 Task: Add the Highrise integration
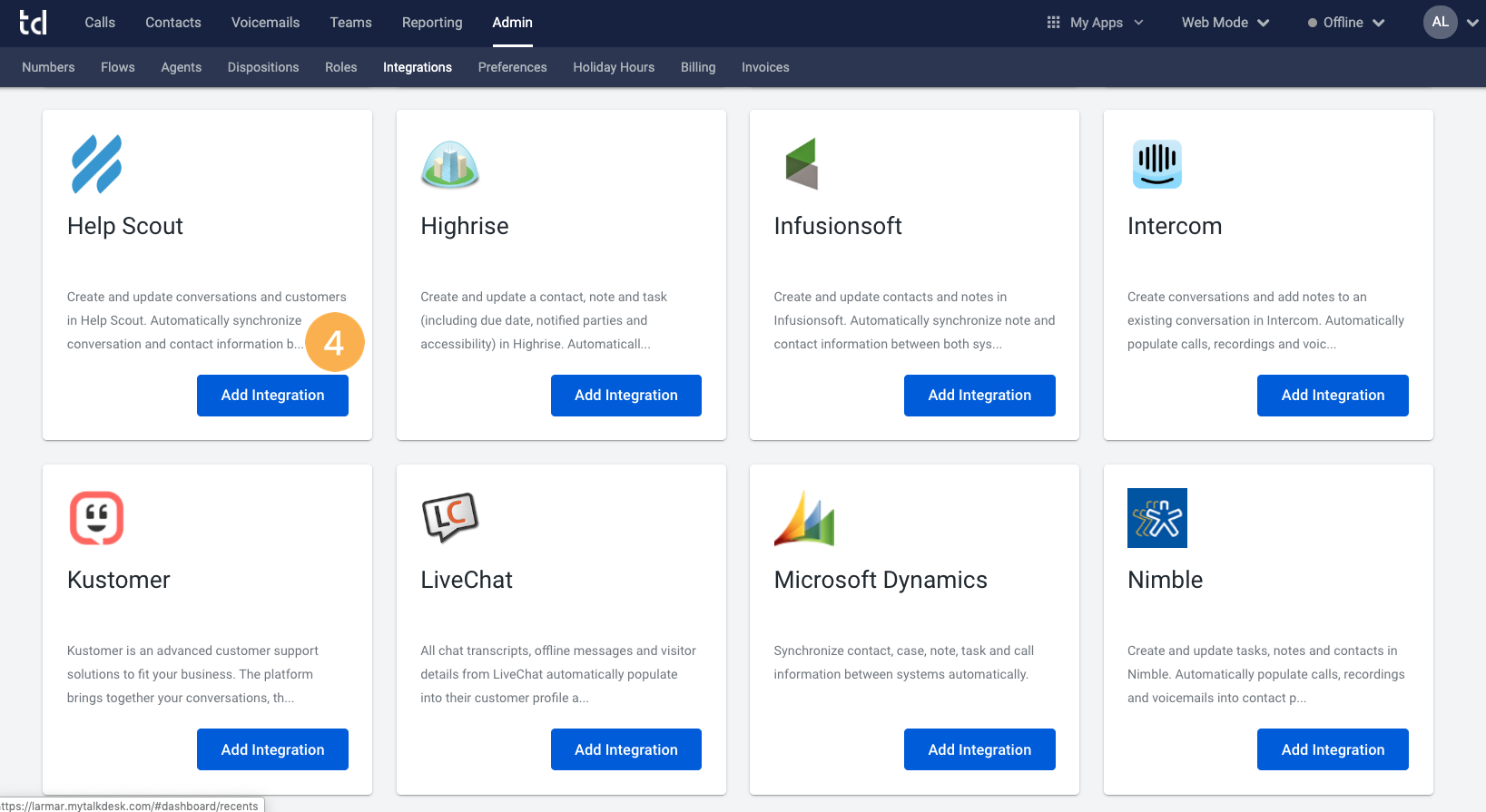(x=626, y=396)
